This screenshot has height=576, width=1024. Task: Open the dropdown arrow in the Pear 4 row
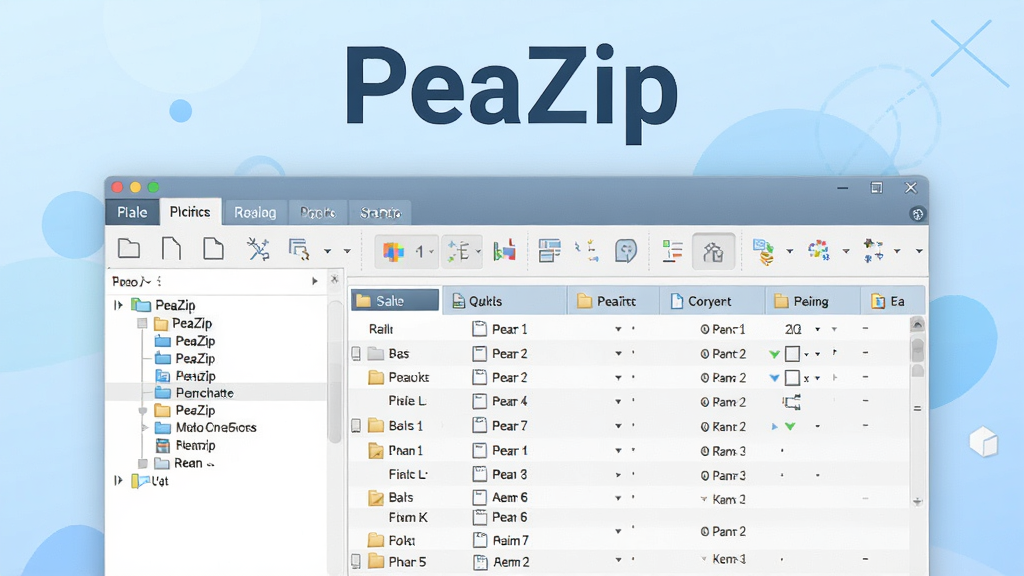coord(618,402)
